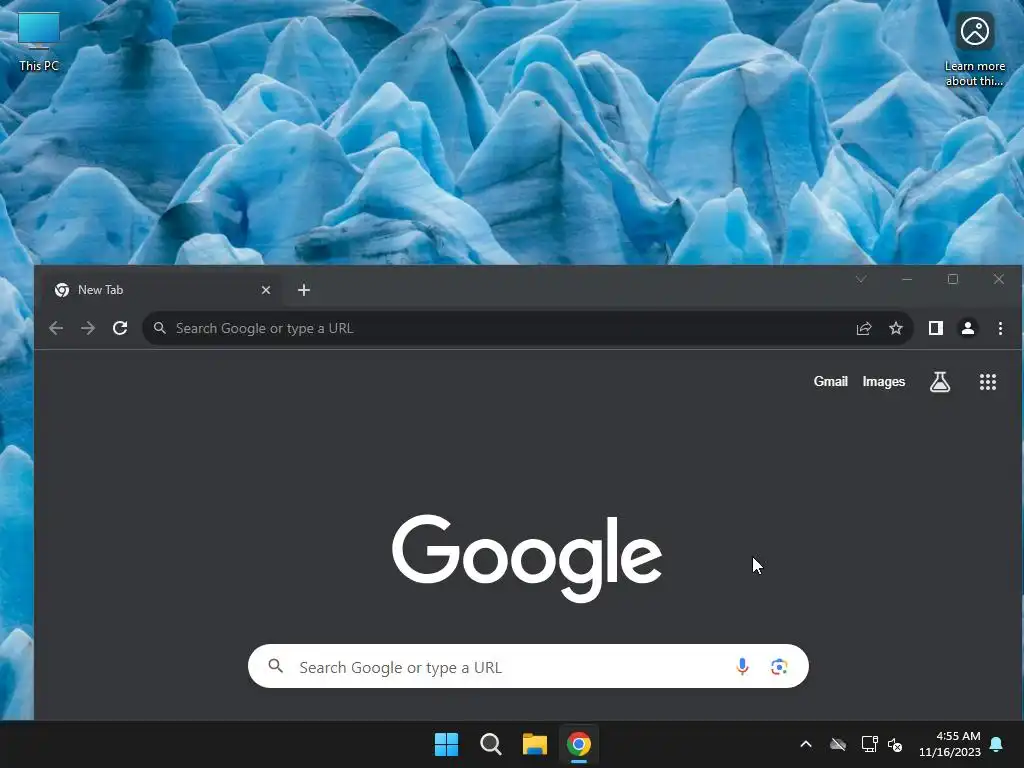Share this page icon in address bar
This screenshot has width=1024, height=768.
(864, 328)
